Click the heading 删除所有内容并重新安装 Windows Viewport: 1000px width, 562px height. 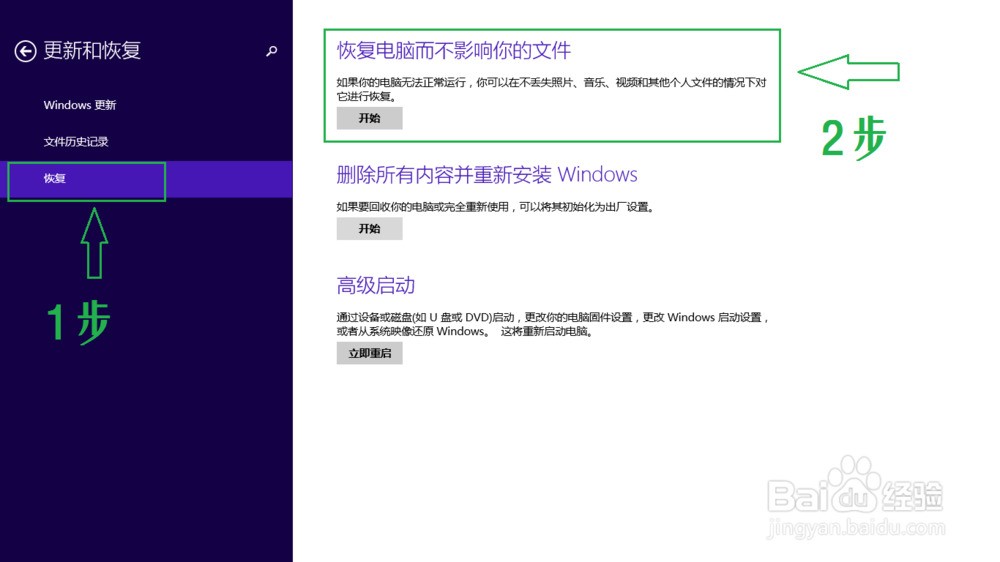487,174
